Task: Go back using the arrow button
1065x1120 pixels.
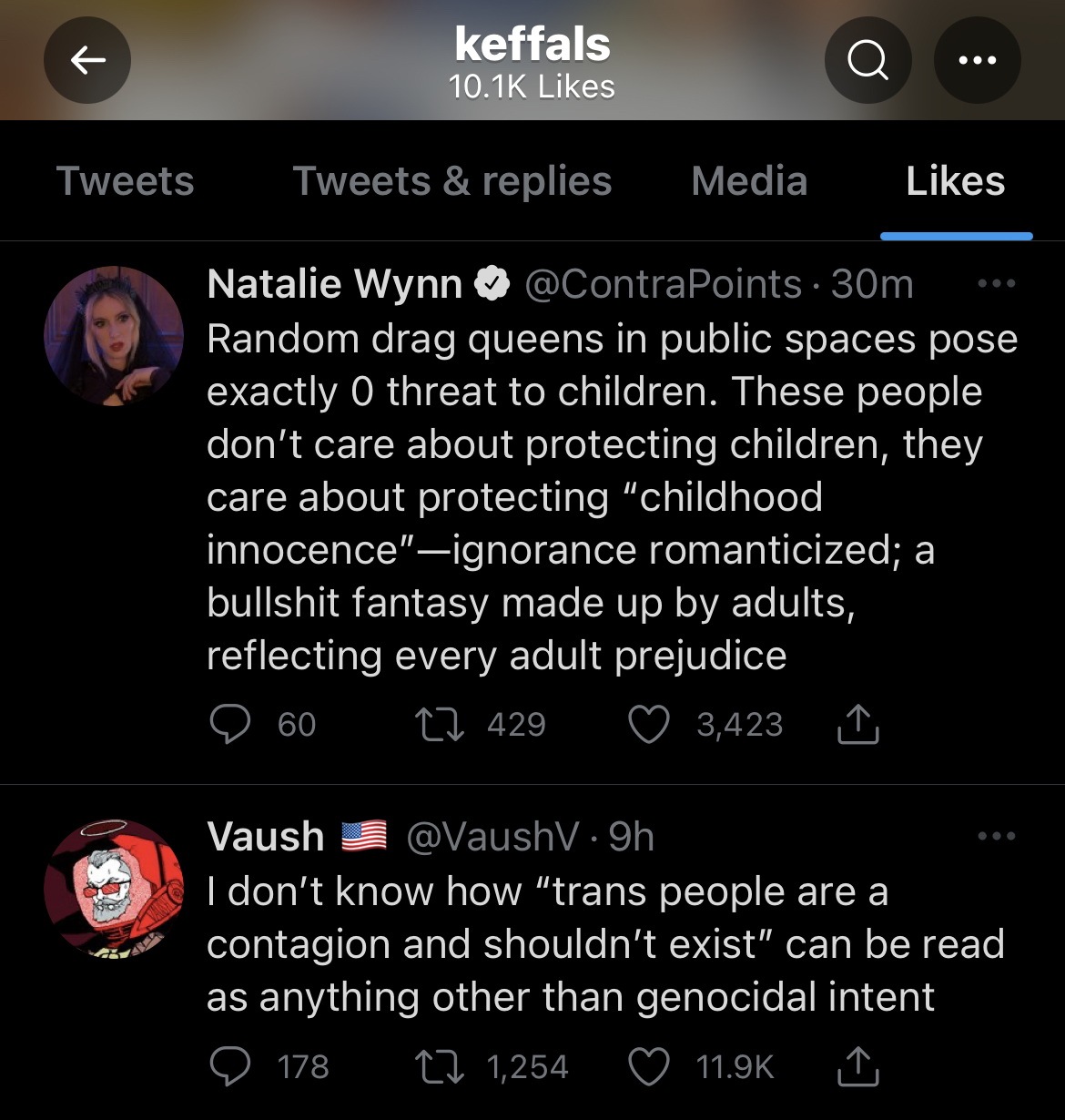Action: [87, 60]
